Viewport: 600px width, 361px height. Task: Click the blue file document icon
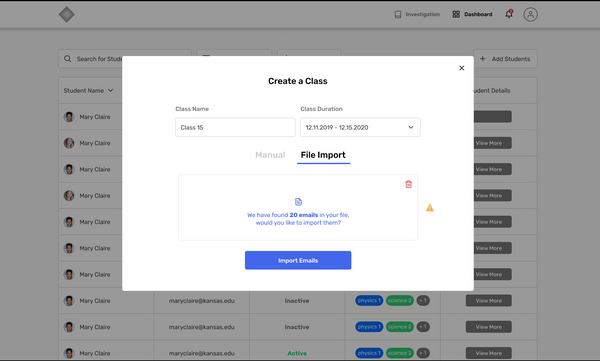tap(298, 202)
